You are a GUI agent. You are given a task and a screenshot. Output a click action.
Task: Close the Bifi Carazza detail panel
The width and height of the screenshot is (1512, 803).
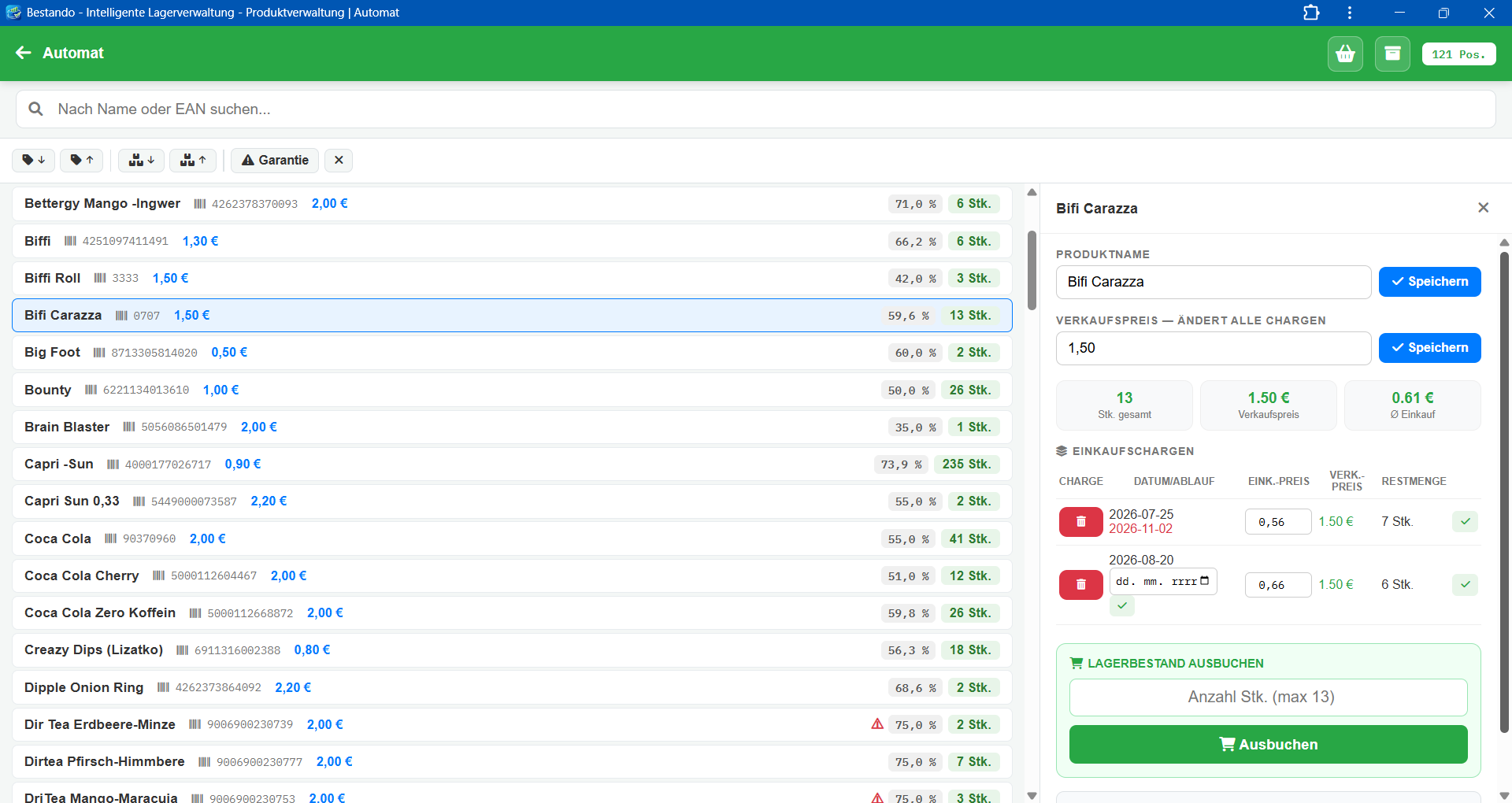(x=1484, y=208)
